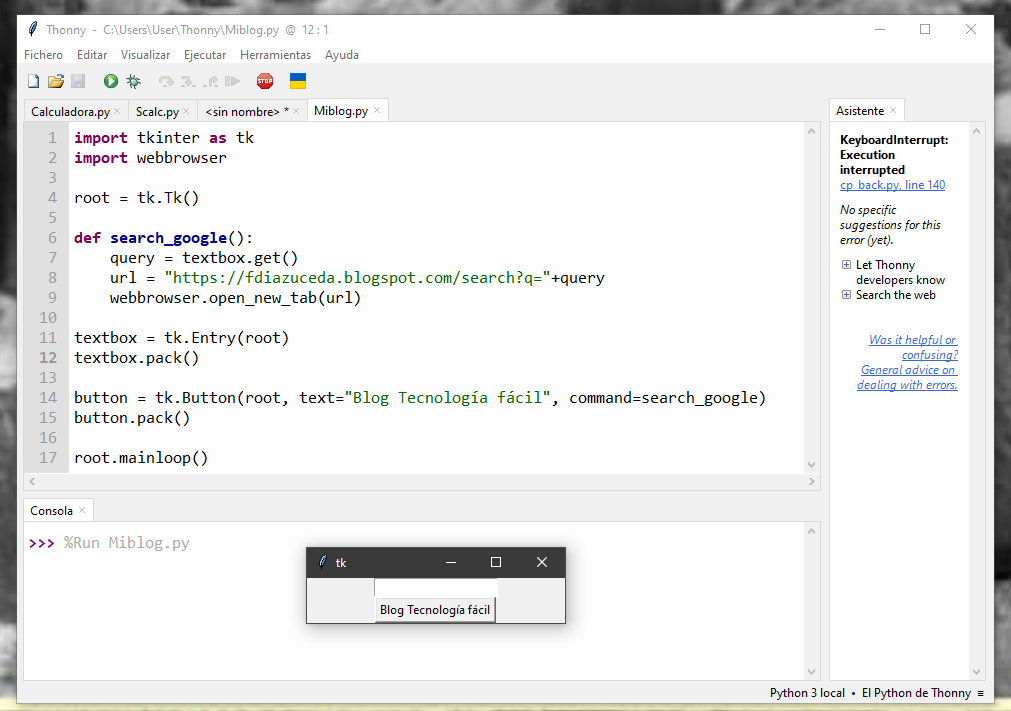
Task: Click the webbrowser.open_new_tab(url) line
Action: pos(235,298)
